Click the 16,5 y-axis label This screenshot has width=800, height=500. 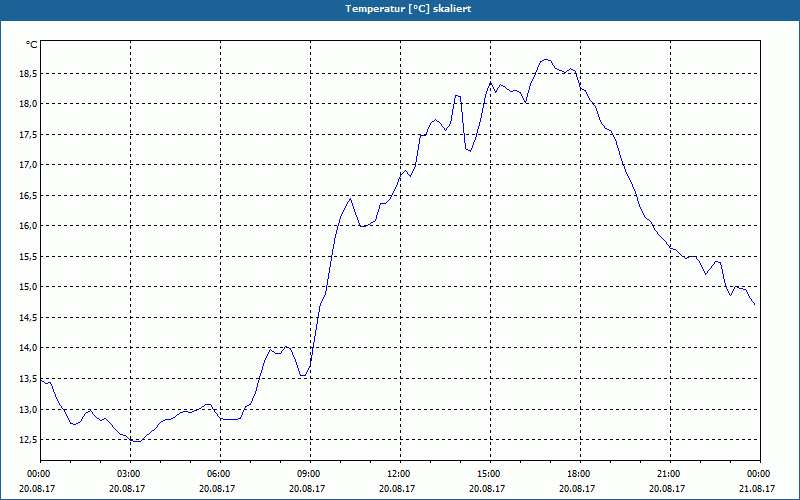pyautogui.click(x=29, y=195)
